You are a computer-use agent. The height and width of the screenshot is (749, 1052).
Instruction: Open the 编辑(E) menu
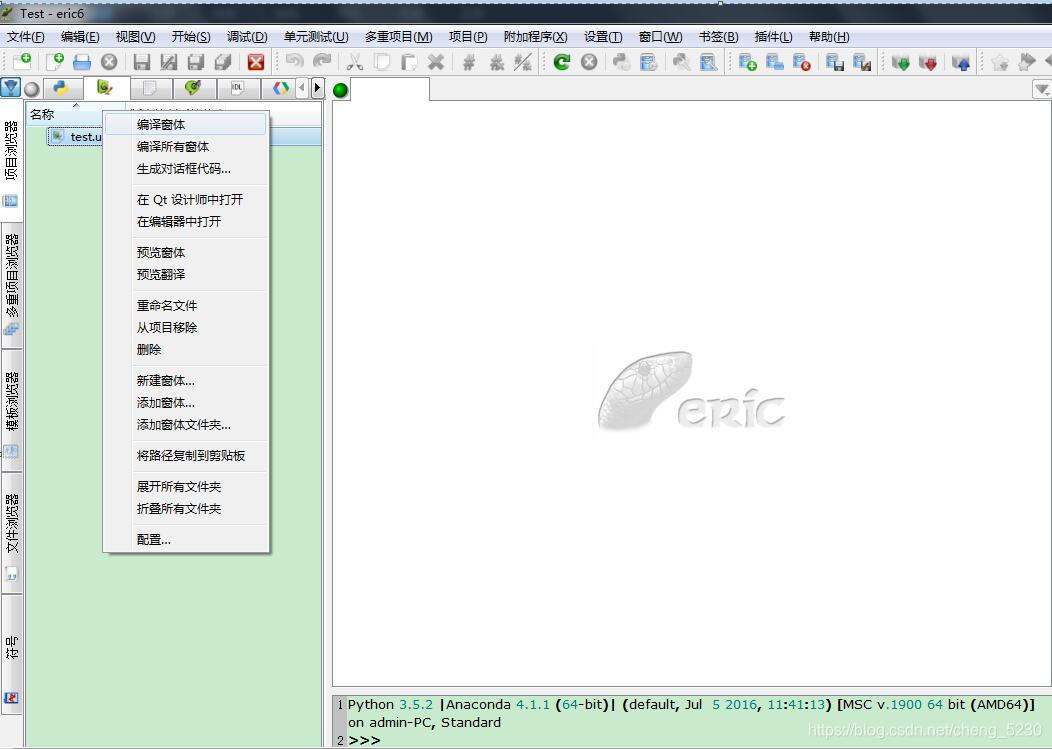pos(80,37)
